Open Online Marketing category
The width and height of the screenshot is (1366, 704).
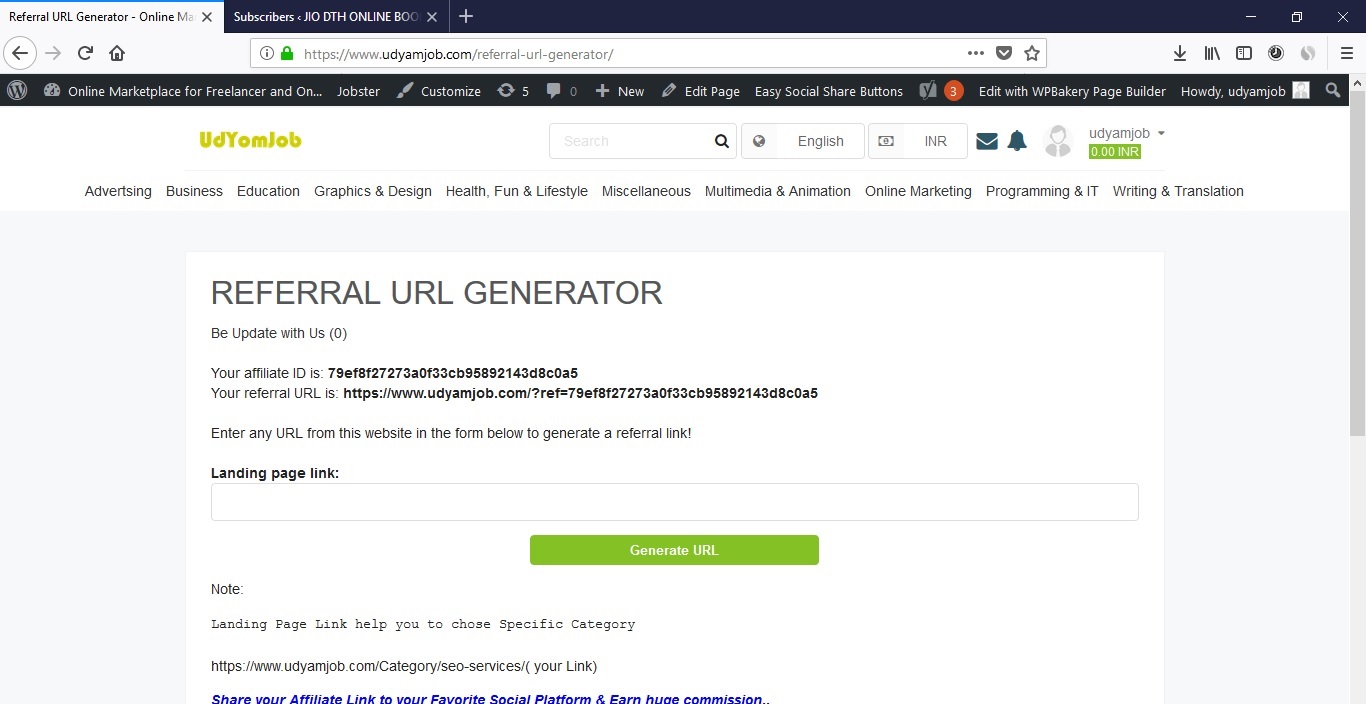(918, 191)
